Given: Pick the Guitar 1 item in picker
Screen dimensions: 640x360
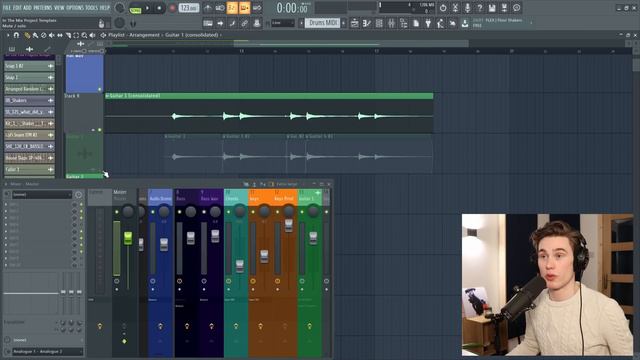Looking at the screenshot, I should [29, 169].
